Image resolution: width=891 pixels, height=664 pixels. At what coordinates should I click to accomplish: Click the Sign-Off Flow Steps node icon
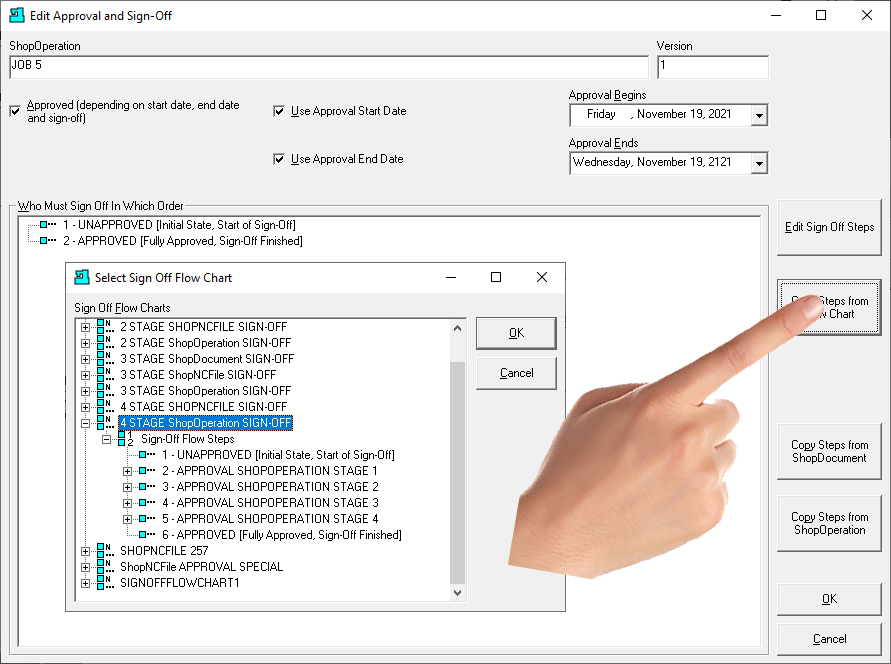tap(125, 439)
